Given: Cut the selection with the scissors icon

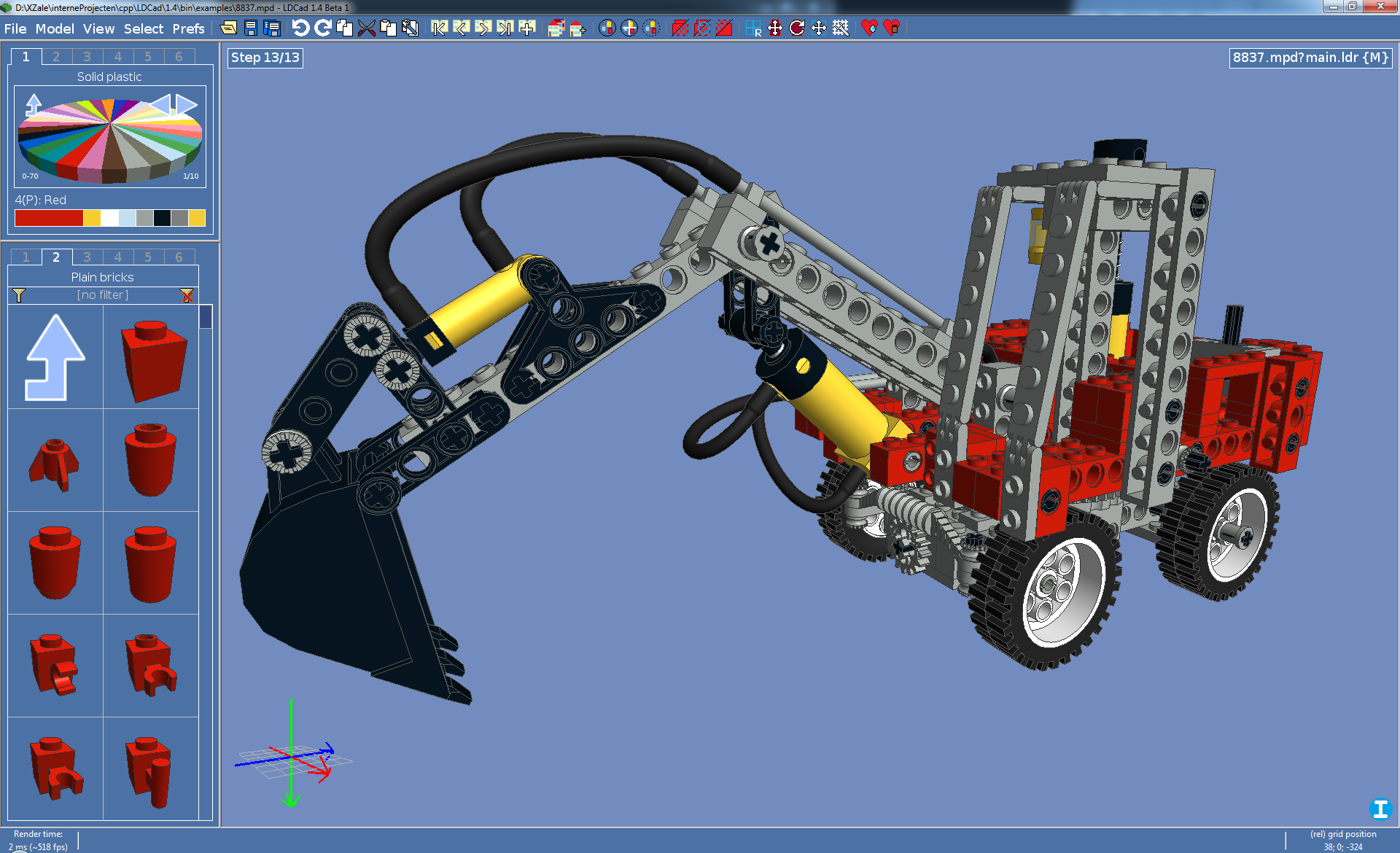Looking at the screenshot, I should [367, 28].
